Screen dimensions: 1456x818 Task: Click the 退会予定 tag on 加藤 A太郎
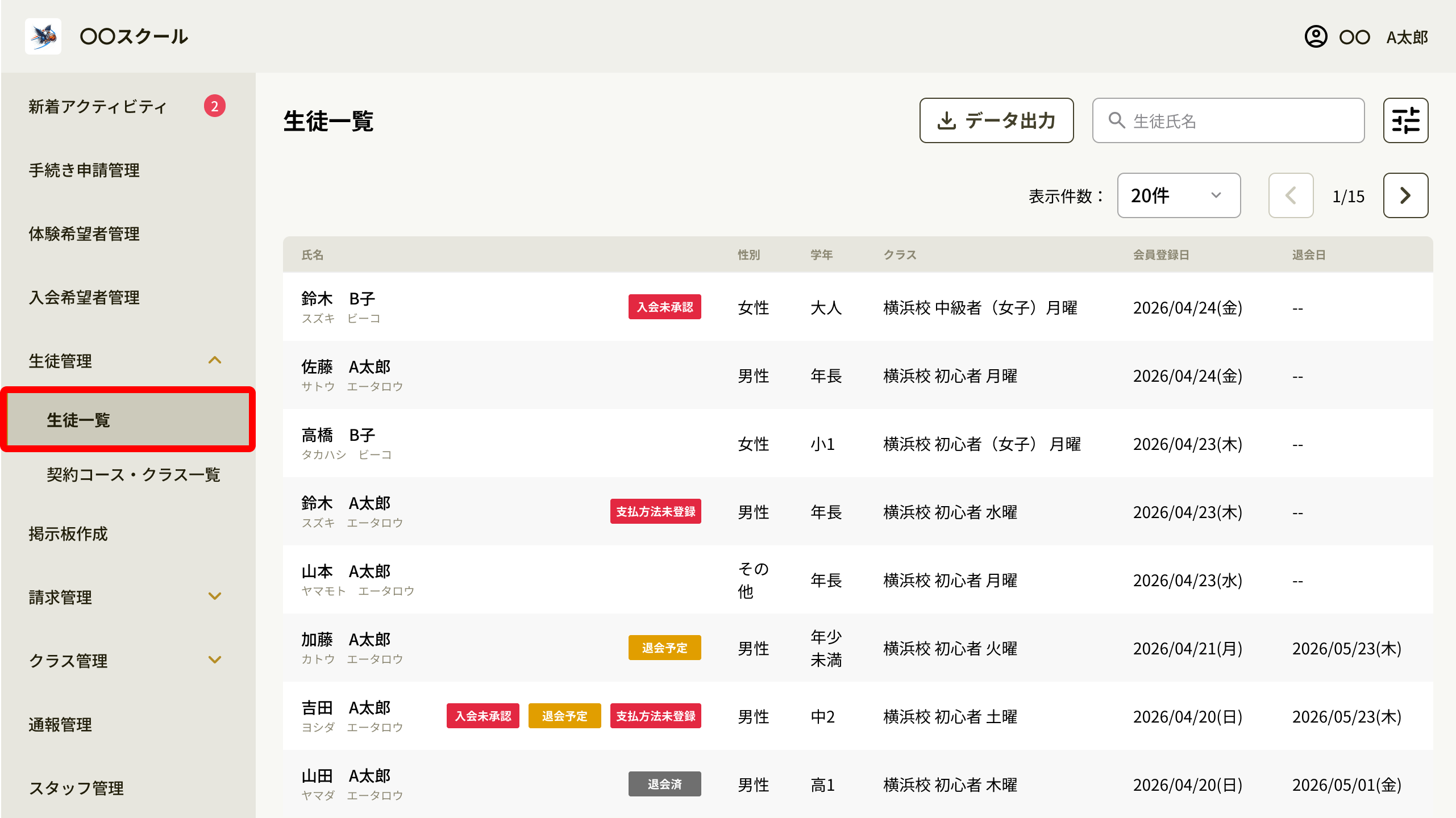[664, 648]
